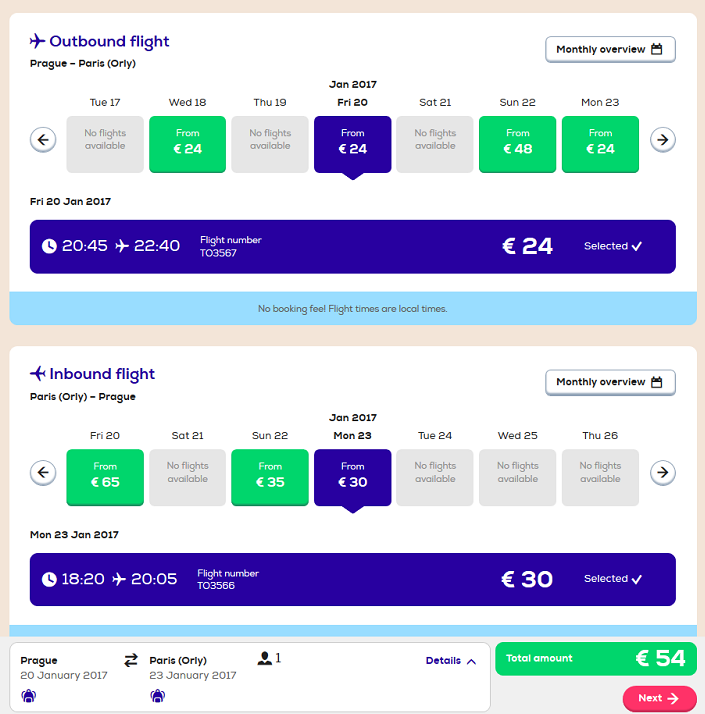Toggle selected outbound flight TO3567
The height and width of the screenshot is (714, 705).
click(352, 247)
